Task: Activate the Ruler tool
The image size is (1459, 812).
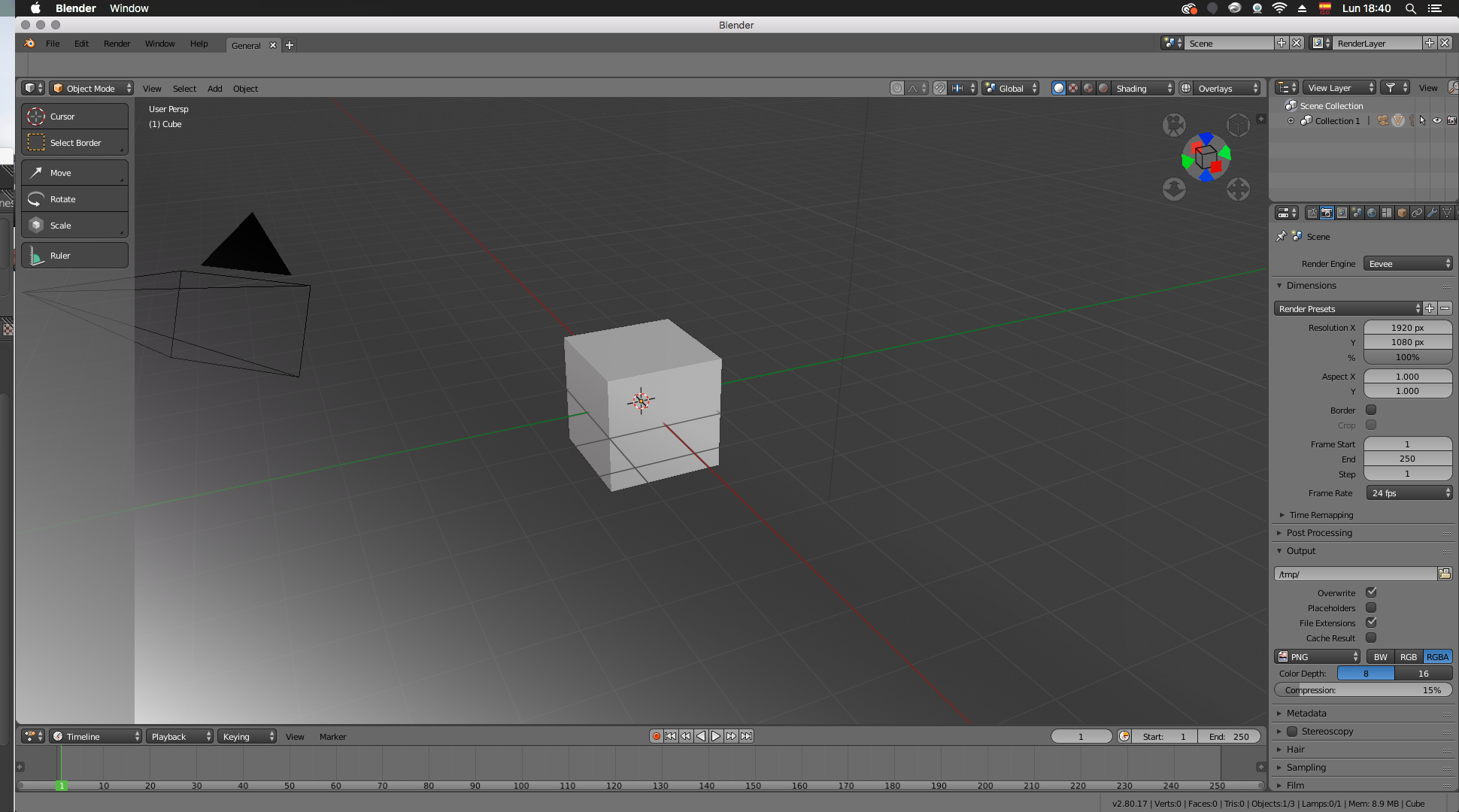Action: pyautogui.click(x=74, y=256)
